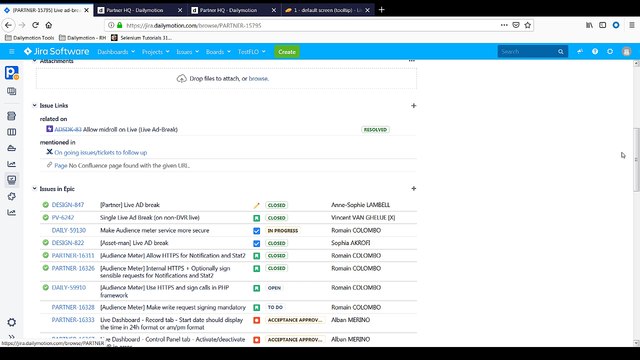
Task: Open the Partner project avatar icon
Action: 12,73
